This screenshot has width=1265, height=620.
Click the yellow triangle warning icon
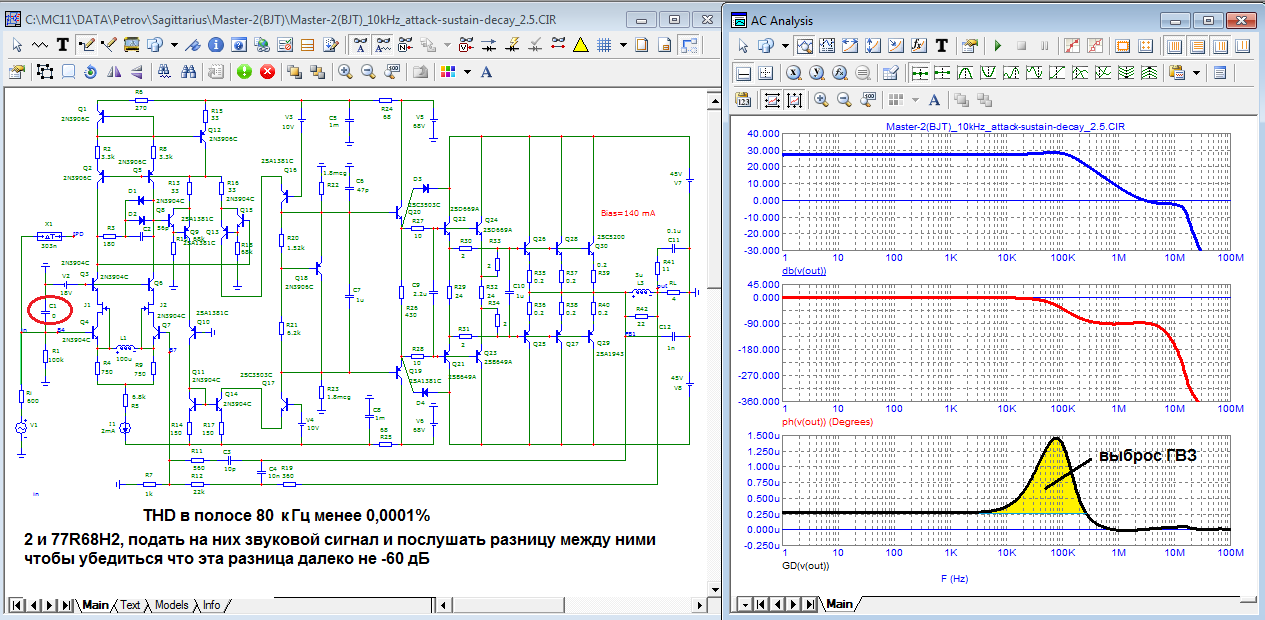coord(580,44)
